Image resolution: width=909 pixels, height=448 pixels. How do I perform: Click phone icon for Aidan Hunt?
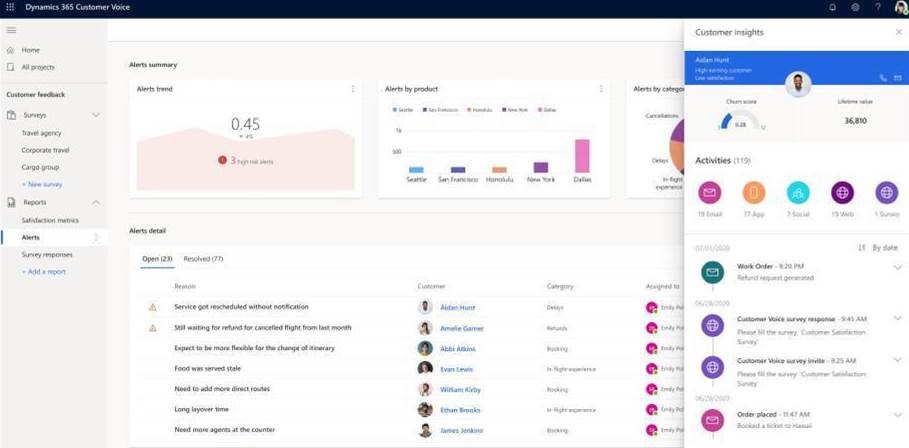883,78
